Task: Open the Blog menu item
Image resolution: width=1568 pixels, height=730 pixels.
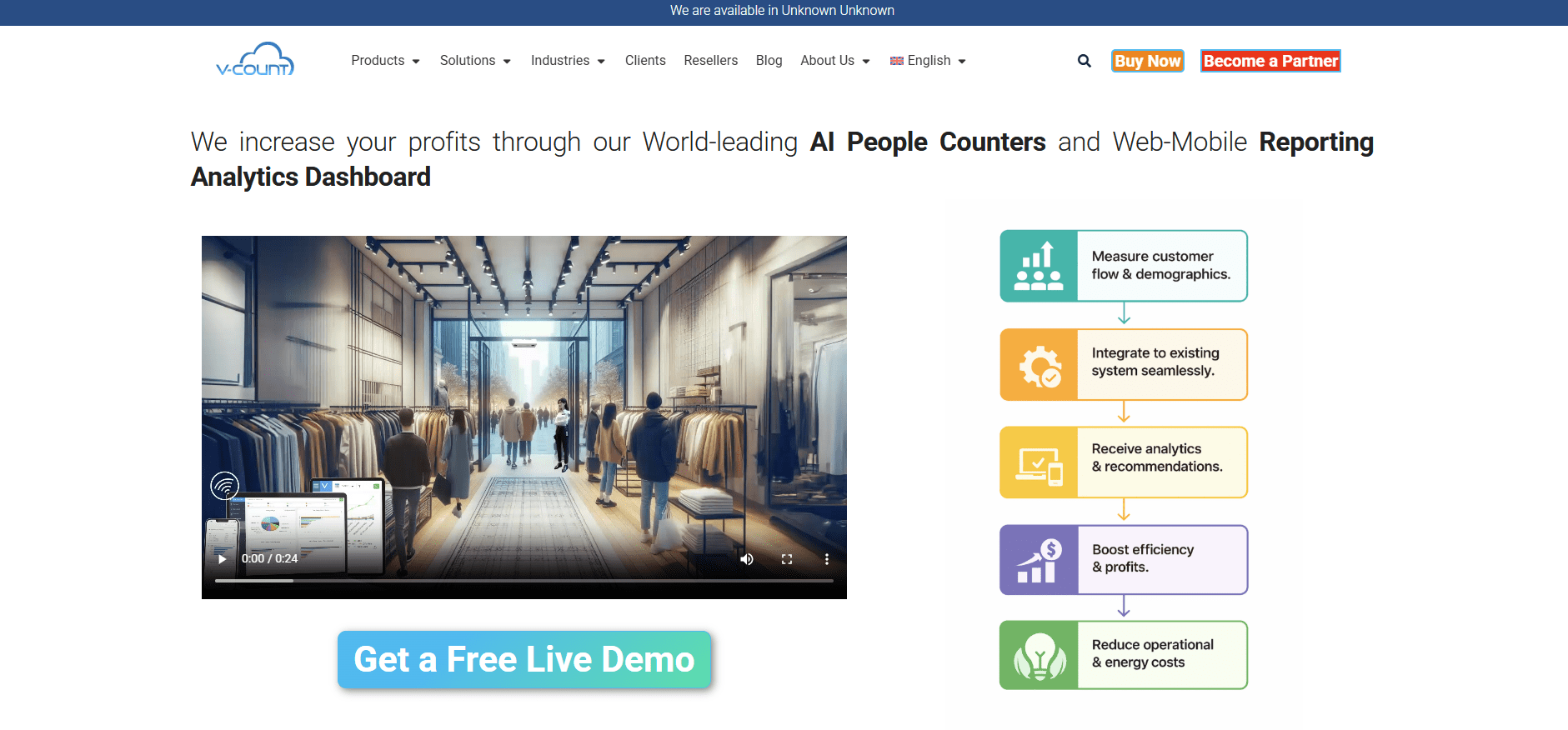Action: click(769, 61)
